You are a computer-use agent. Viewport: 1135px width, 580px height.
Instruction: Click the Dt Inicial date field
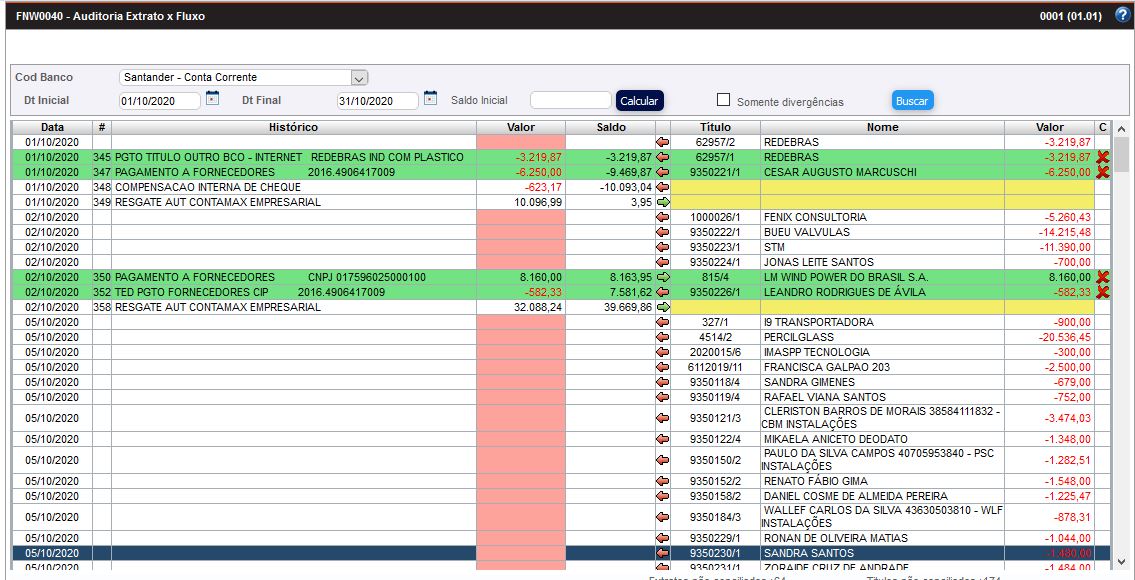click(x=160, y=101)
